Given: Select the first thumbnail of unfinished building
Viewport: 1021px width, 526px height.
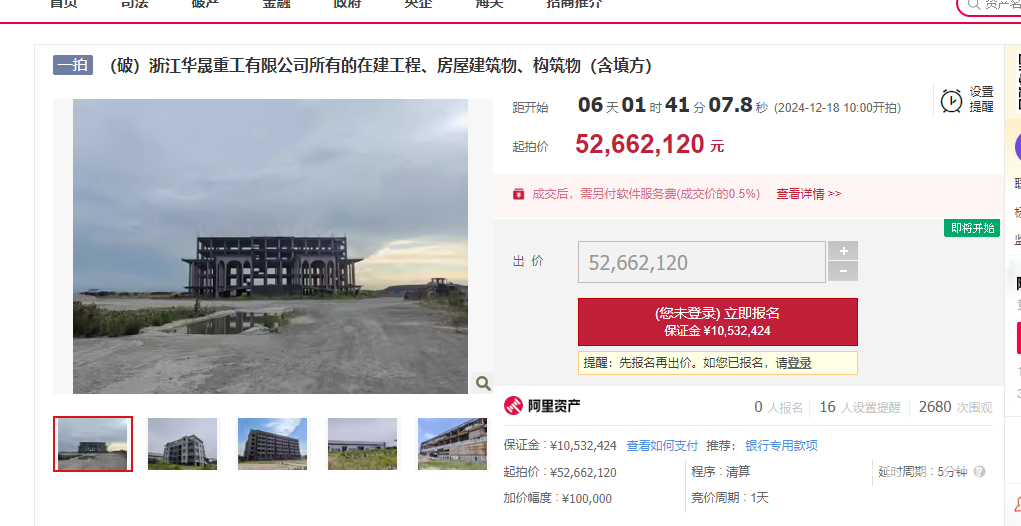Looking at the screenshot, I should pyautogui.click(x=93, y=444).
